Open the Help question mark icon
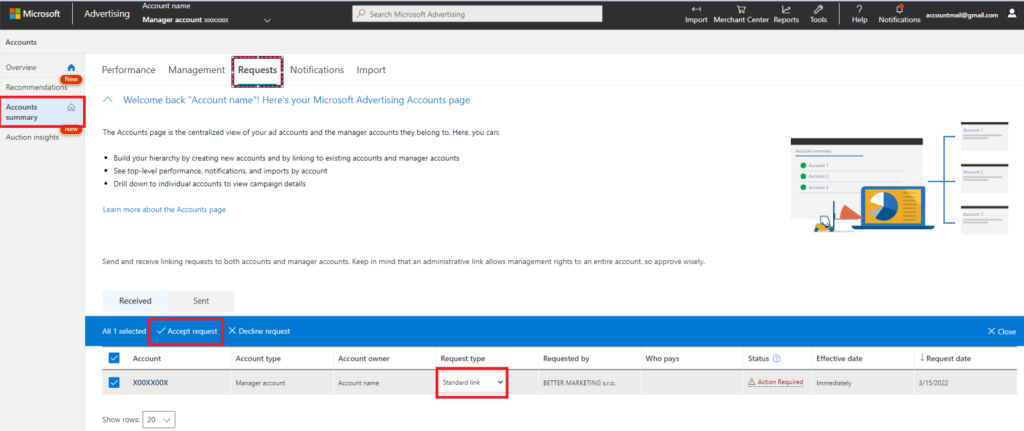The image size is (1024, 431). pos(859,9)
